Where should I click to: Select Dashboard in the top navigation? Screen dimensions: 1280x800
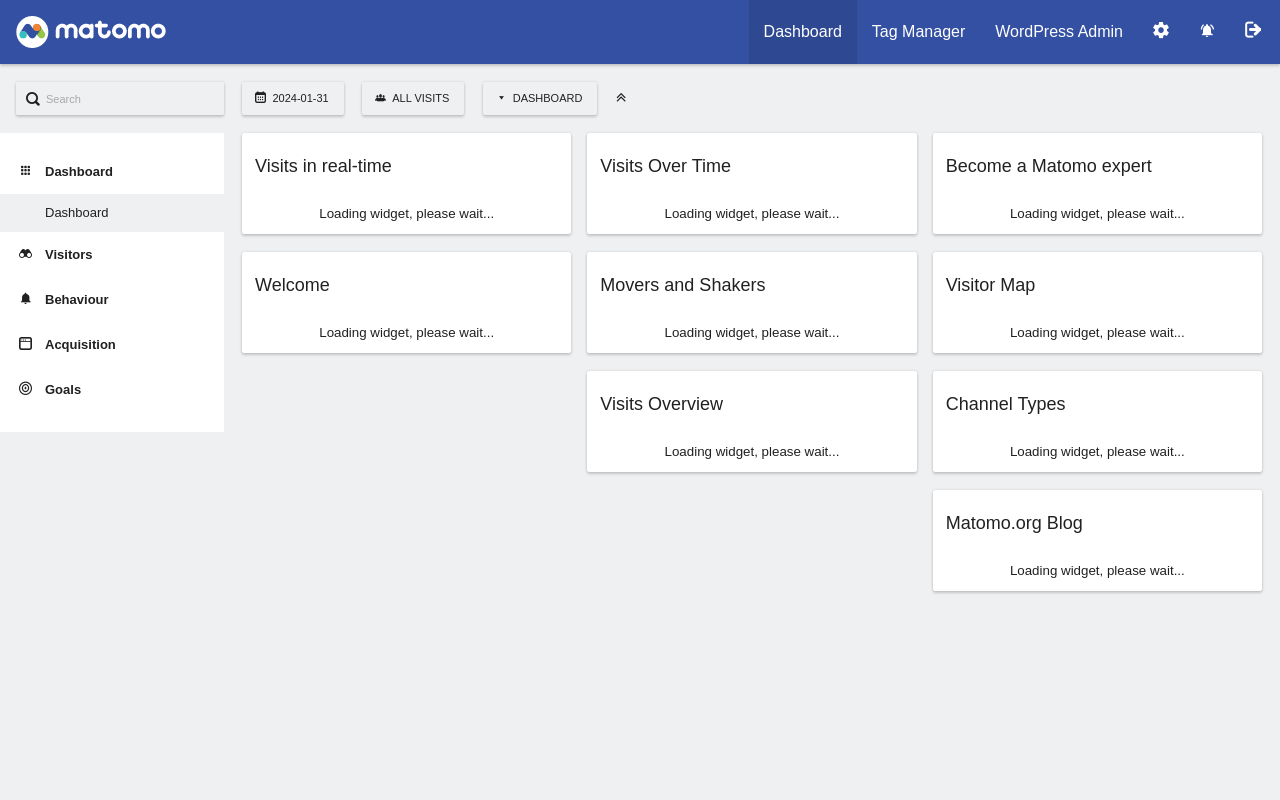point(802,32)
